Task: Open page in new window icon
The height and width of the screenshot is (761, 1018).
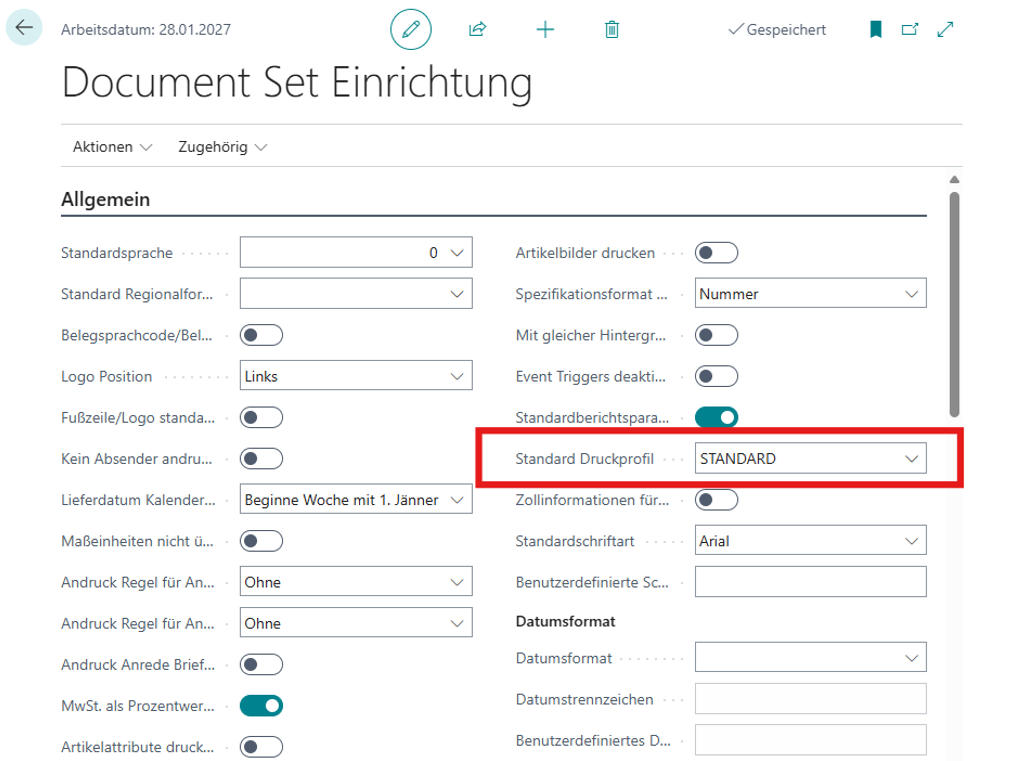Action: (910, 30)
